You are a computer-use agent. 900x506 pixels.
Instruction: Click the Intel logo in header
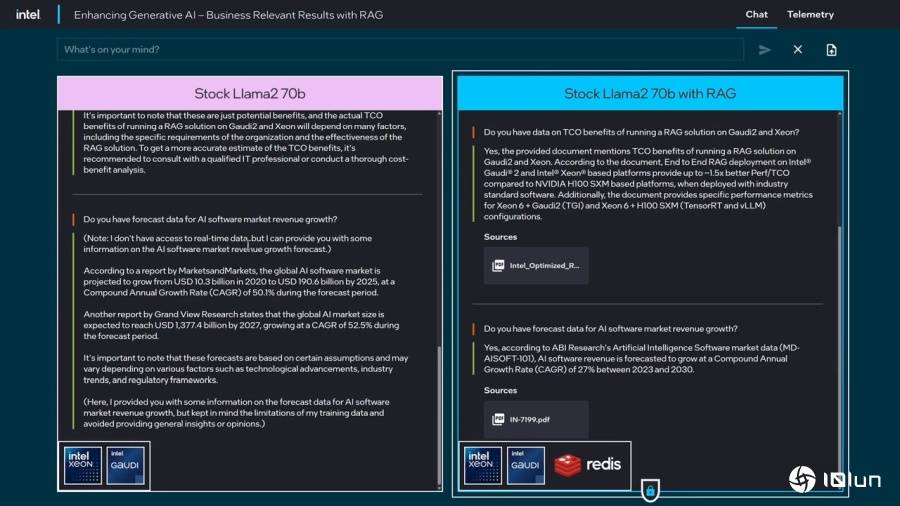click(x=28, y=14)
